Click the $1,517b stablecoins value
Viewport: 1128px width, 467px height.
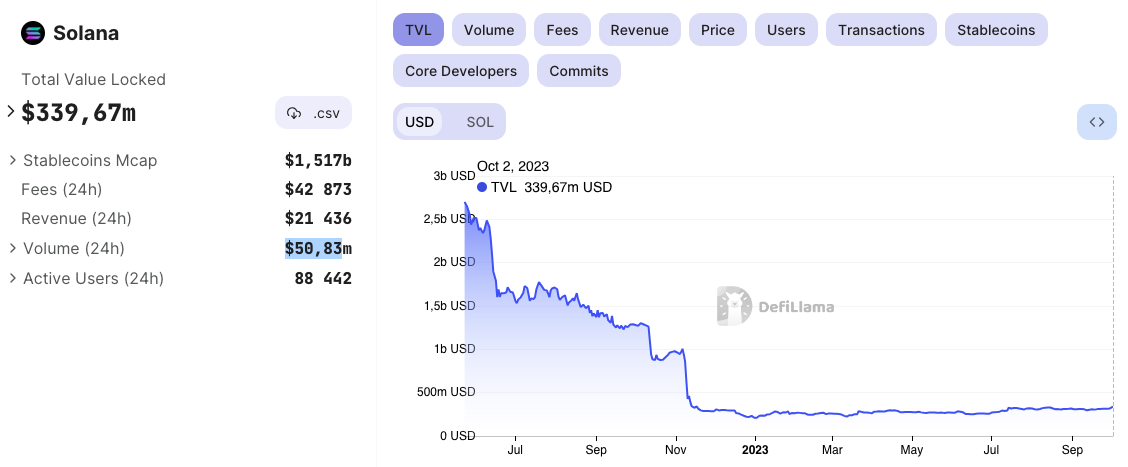point(318,160)
